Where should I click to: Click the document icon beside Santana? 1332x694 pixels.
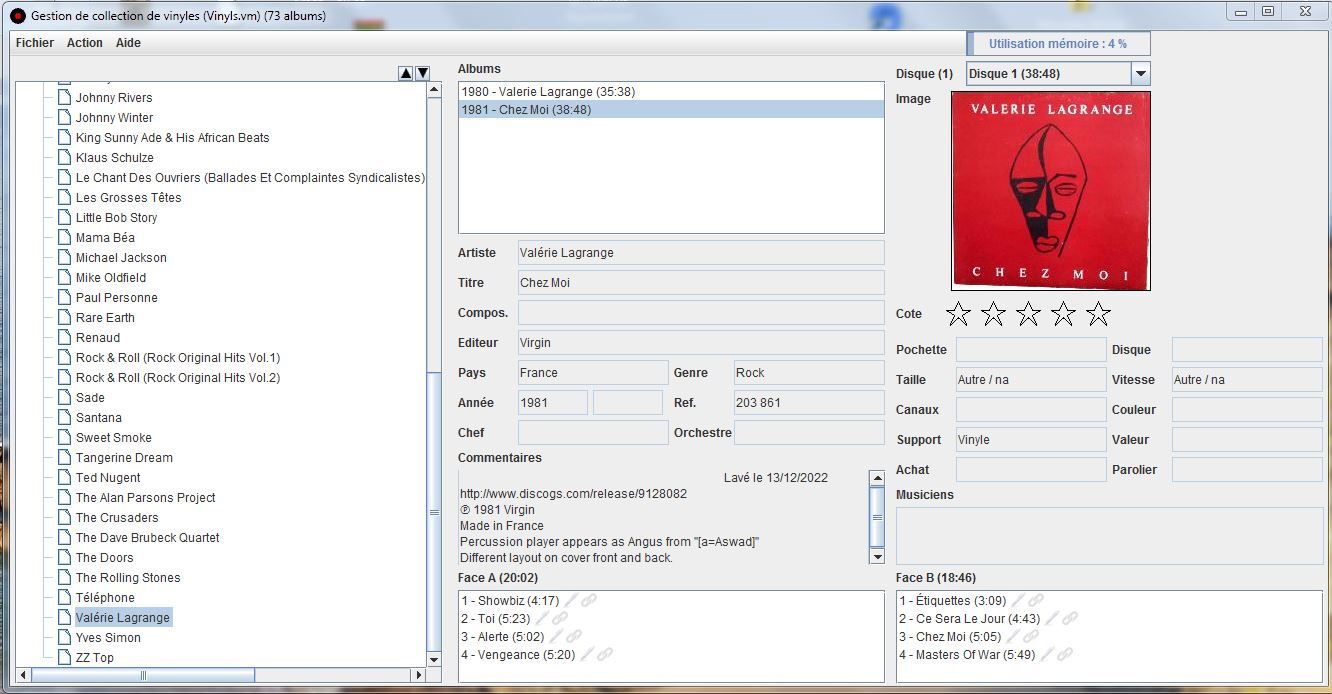(65, 417)
